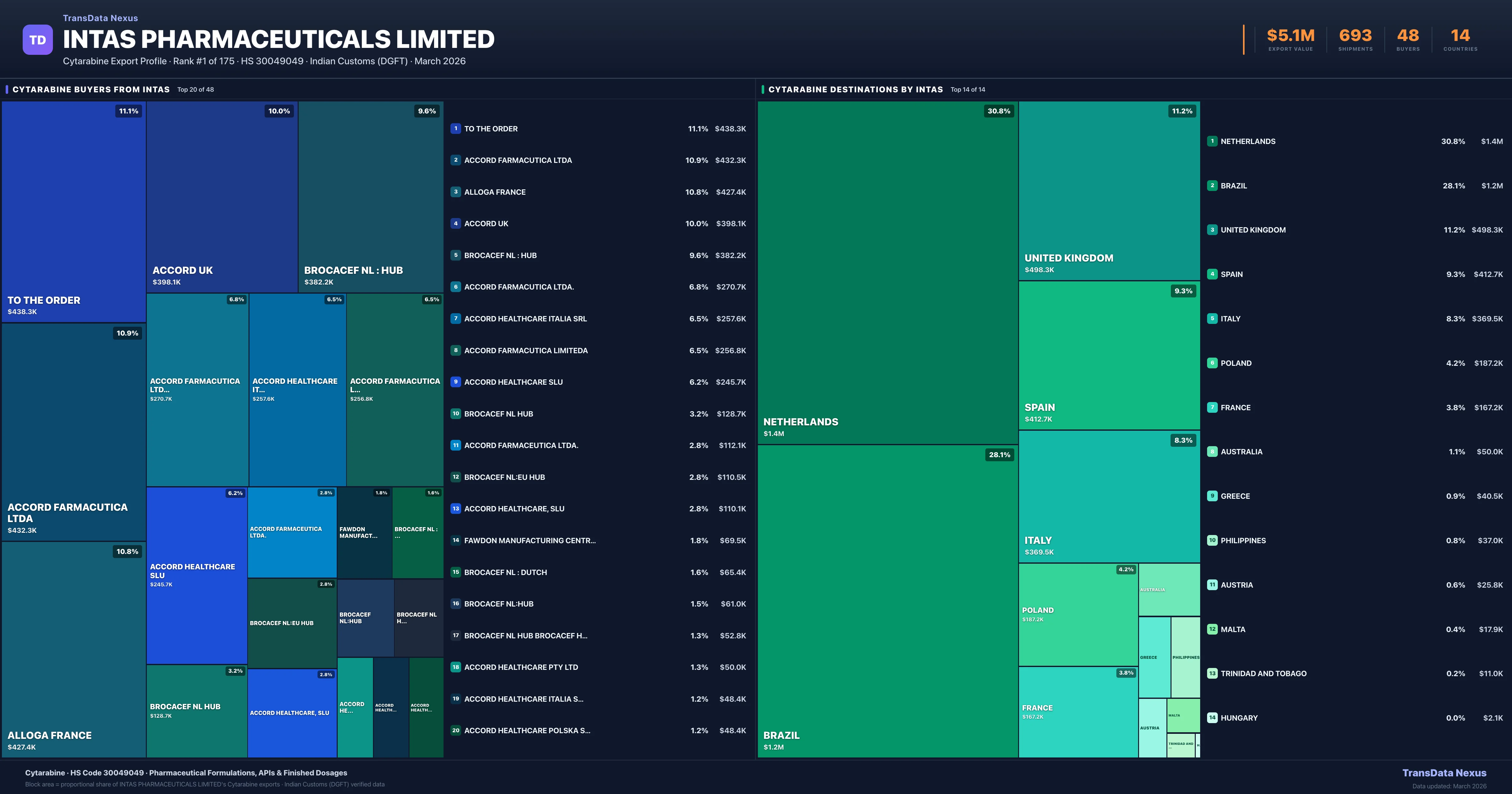Select the POLAND treemap tile
Image resolution: width=1512 pixels, height=794 pixels.
point(1078,614)
